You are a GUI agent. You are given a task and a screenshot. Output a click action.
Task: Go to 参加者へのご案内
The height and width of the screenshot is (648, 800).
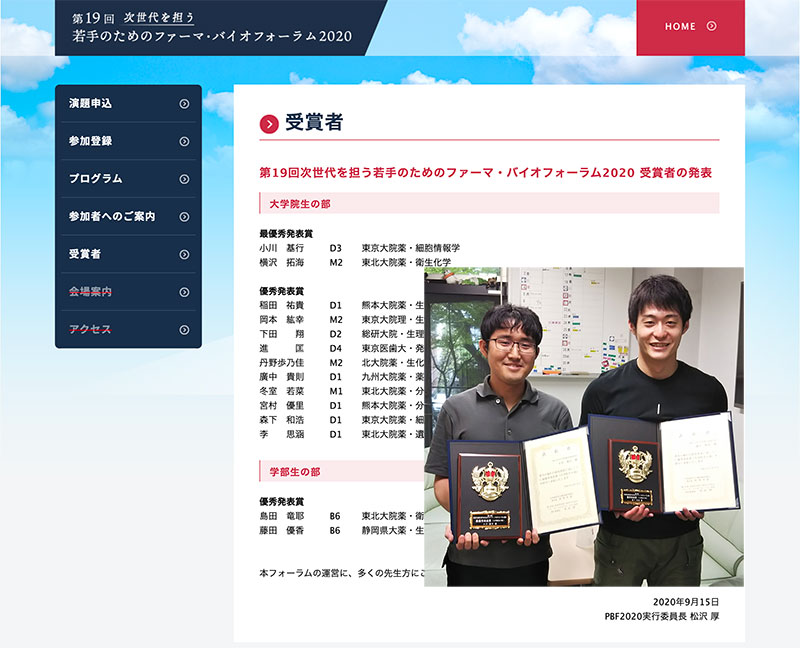112,216
